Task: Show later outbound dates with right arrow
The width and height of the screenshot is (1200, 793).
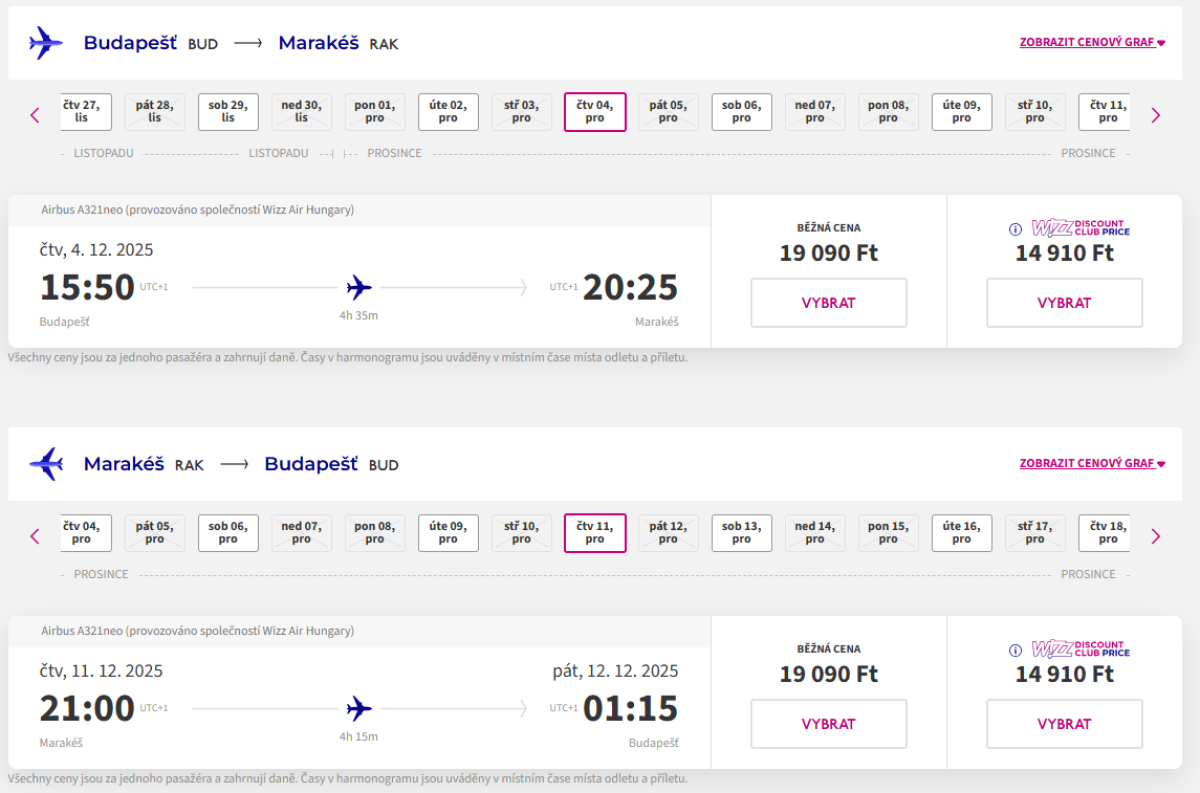Action: (1156, 115)
